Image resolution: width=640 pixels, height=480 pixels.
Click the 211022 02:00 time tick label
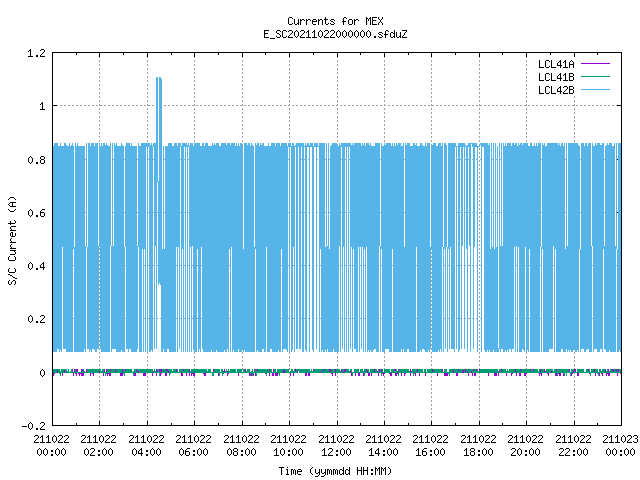coord(98,446)
